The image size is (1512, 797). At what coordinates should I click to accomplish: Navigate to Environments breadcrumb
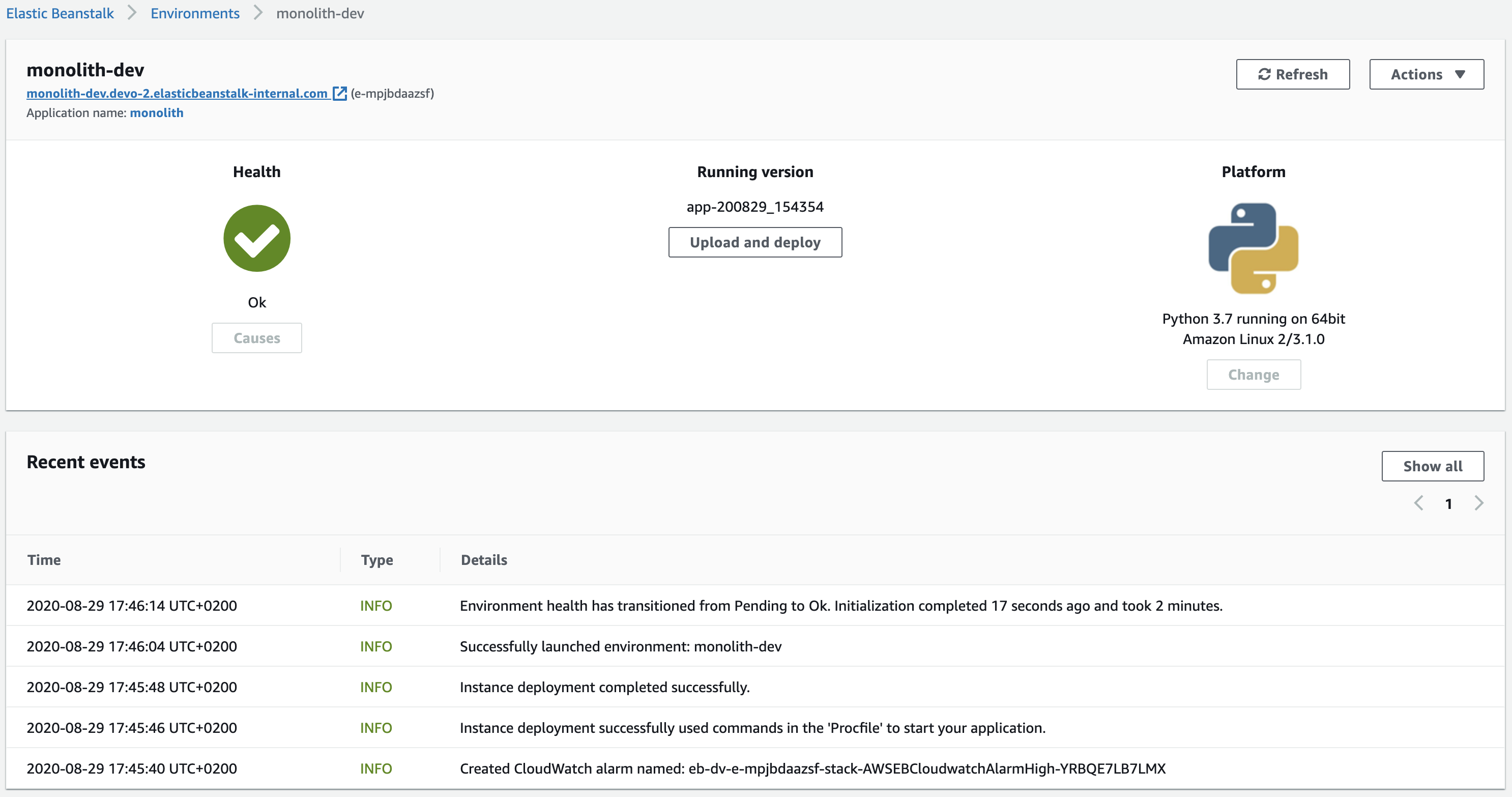pos(195,14)
